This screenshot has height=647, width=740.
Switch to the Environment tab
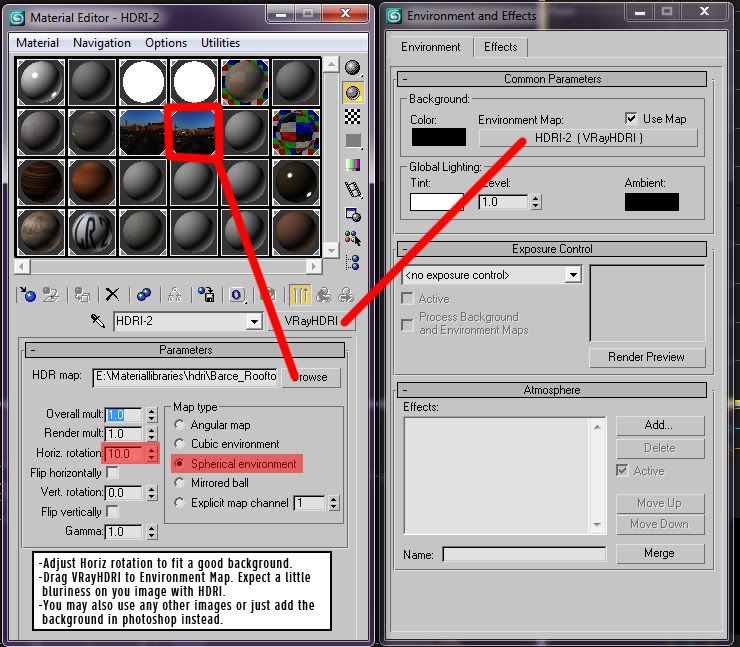click(430, 47)
